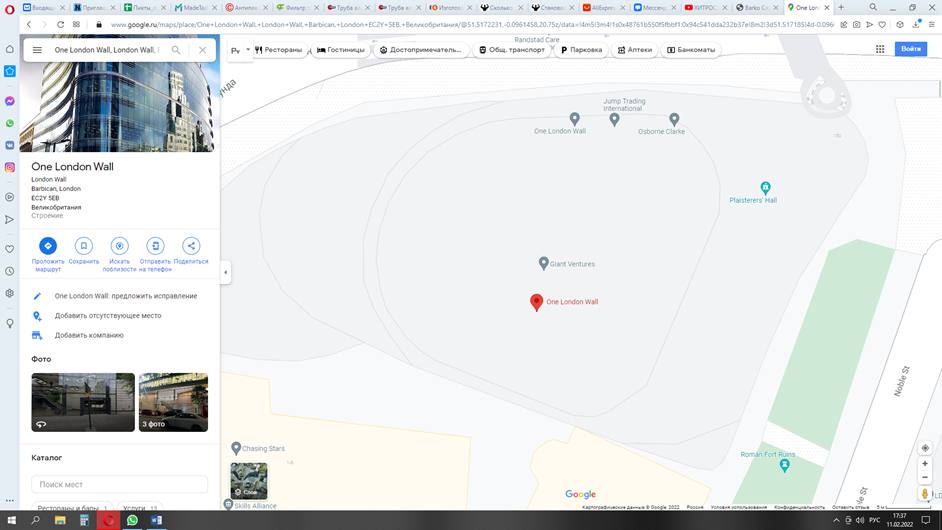Clear the search with the X icon
Viewport: 942px width, 530px height.
coord(202,50)
